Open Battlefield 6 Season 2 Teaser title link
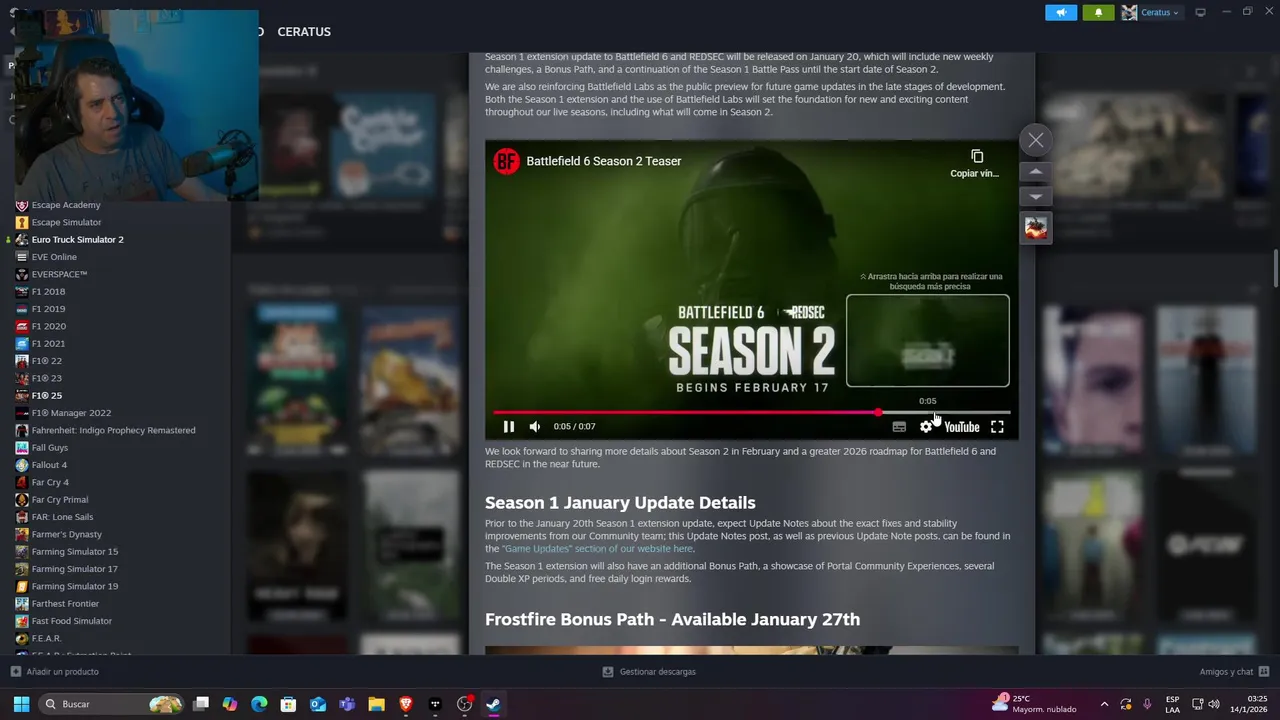 [x=604, y=161]
